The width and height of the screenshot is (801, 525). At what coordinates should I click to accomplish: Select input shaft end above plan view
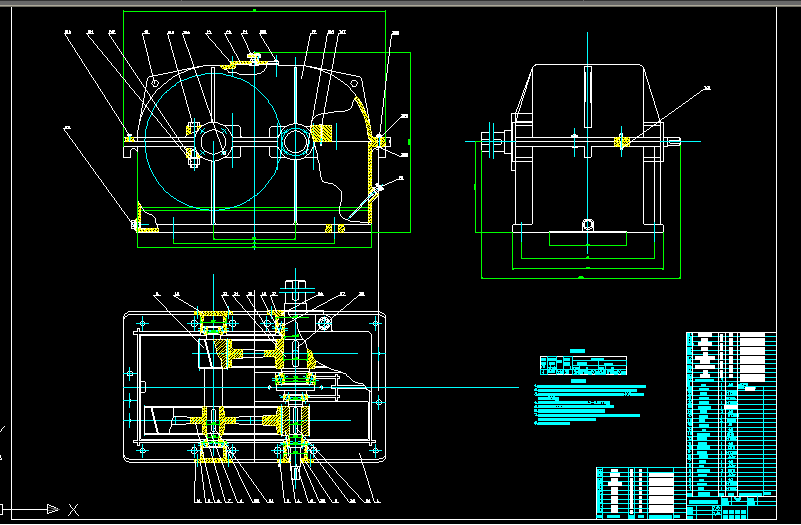pyautogui.click(x=294, y=288)
